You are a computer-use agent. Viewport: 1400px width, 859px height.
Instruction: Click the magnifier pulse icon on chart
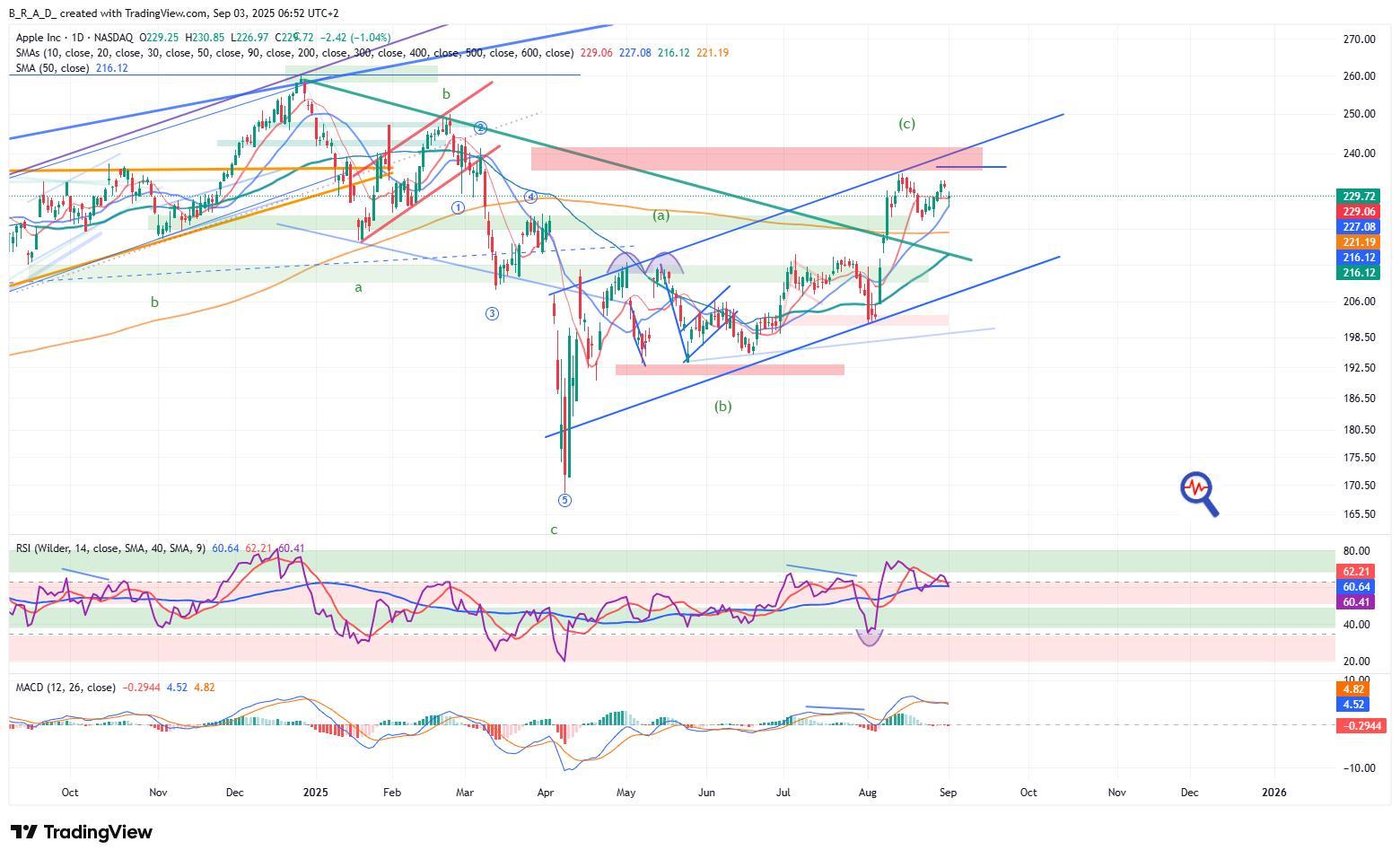1199,495
